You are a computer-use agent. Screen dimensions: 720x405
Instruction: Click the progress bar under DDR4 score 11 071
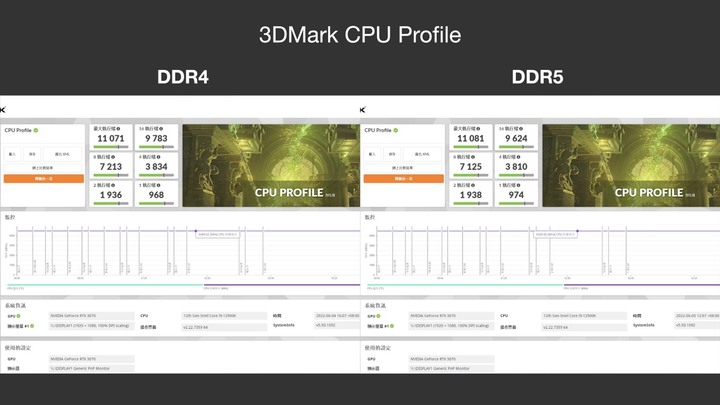(111, 147)
